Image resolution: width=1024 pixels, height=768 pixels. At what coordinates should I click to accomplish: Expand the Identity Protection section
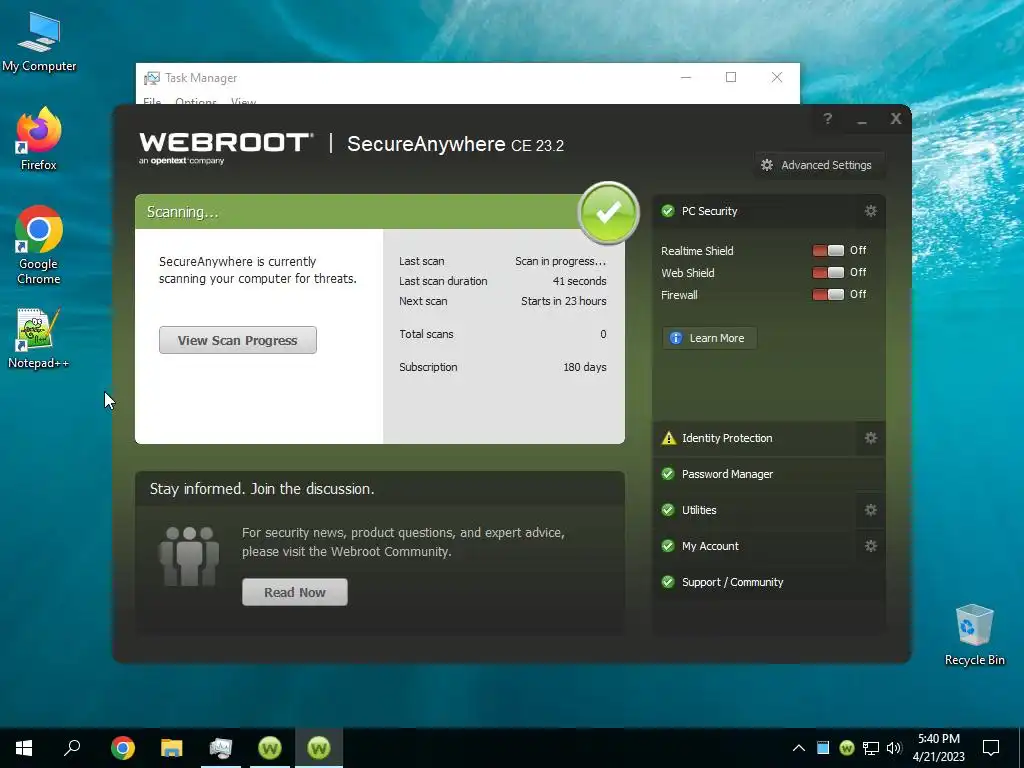(754, 438)
